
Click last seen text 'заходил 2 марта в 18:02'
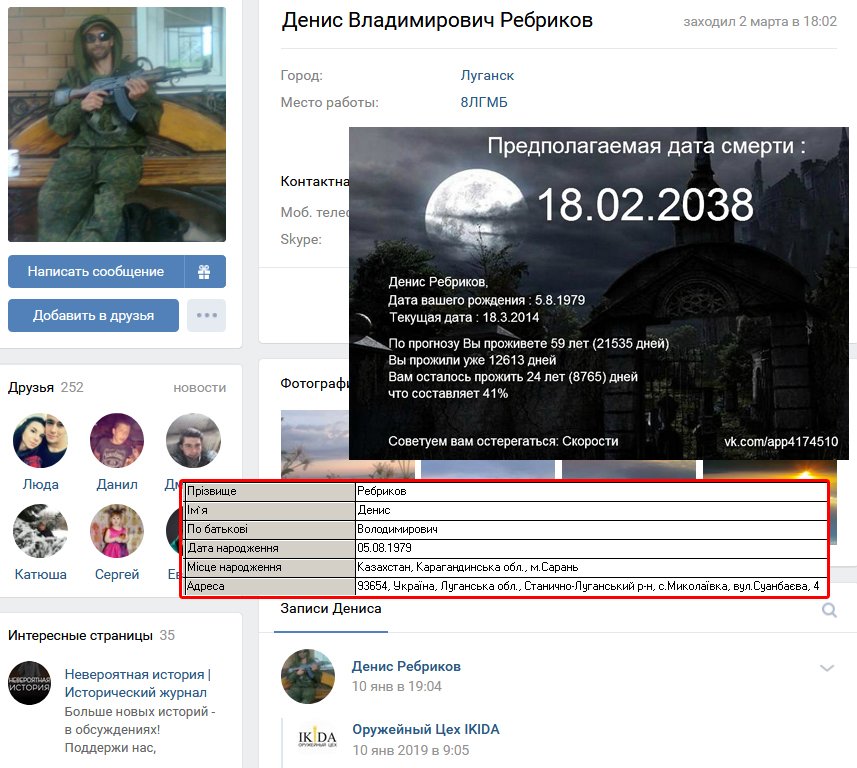point(760,21)
